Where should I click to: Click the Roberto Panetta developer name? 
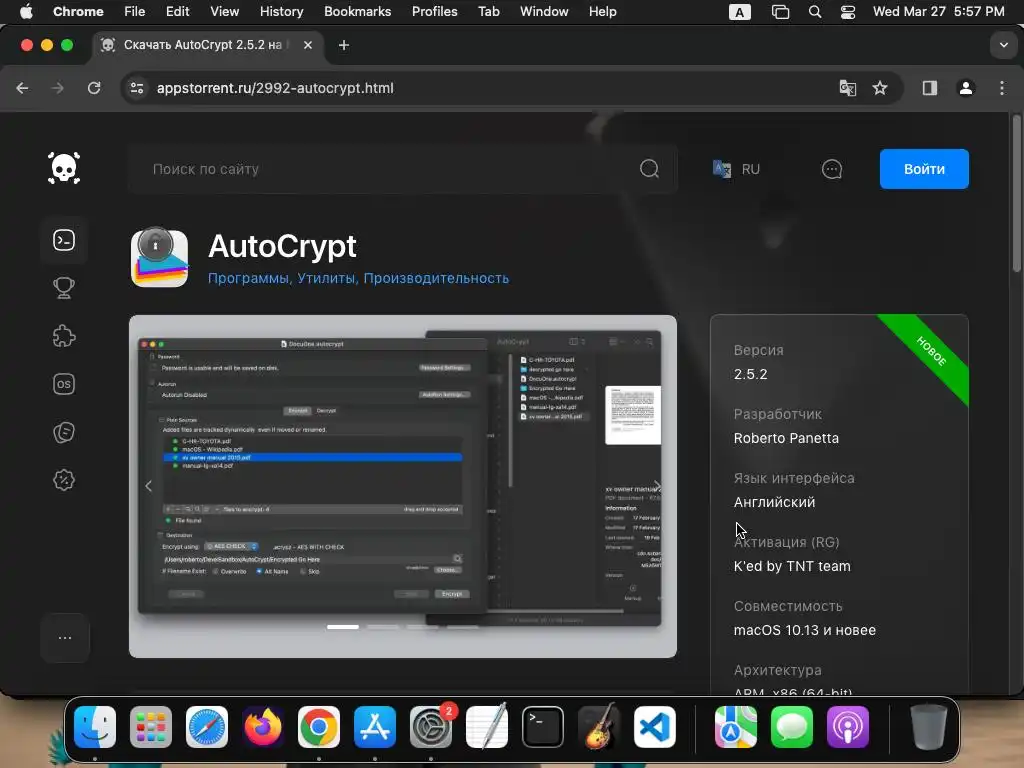pos(786,438)
